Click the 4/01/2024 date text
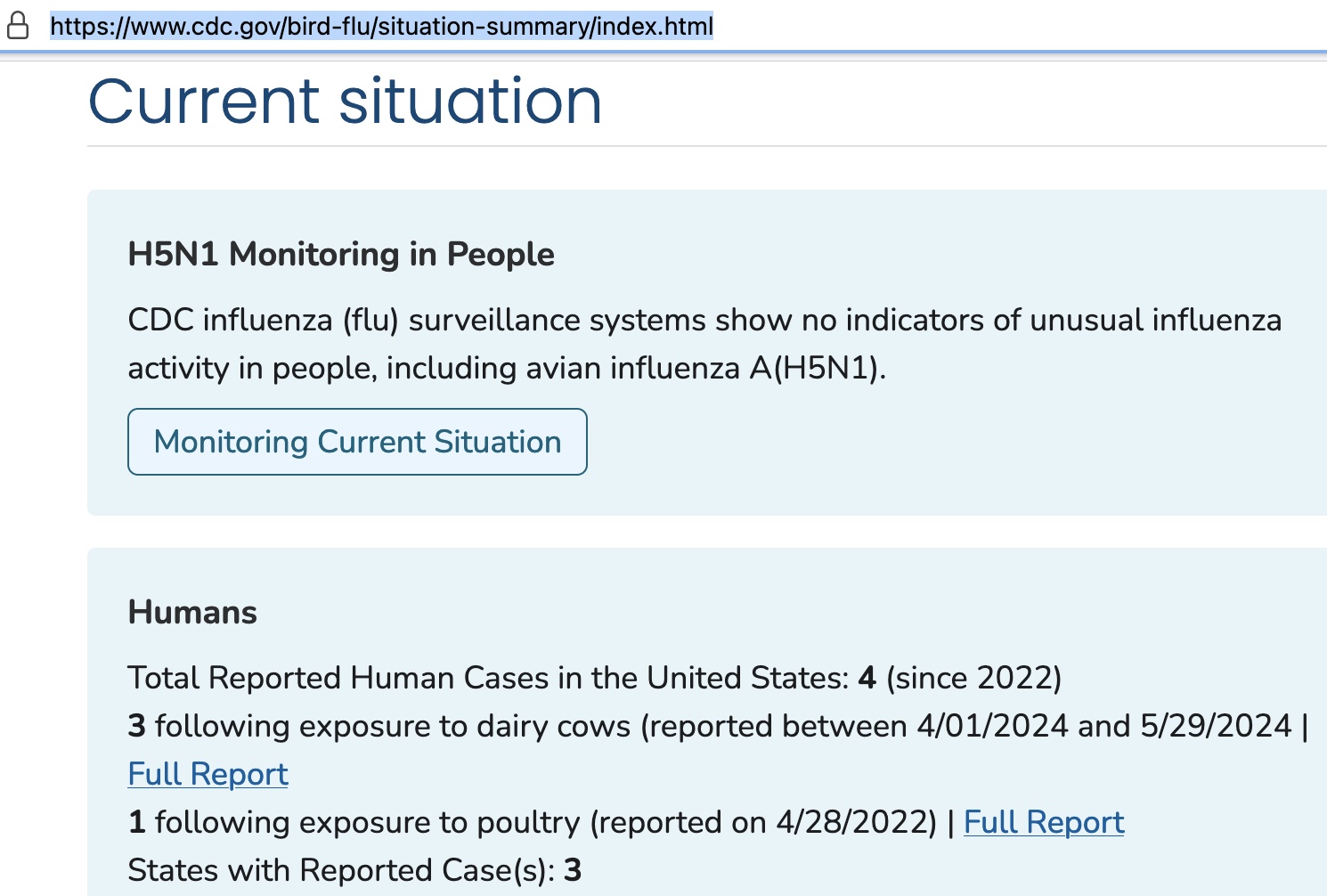1327x896 pixels. tap(992, 726)
